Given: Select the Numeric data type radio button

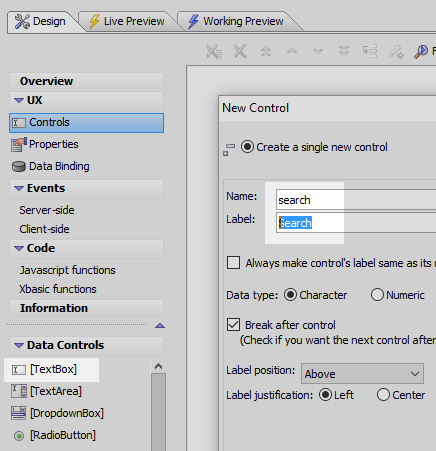Looking at the screenshot, I should [377, 295].
